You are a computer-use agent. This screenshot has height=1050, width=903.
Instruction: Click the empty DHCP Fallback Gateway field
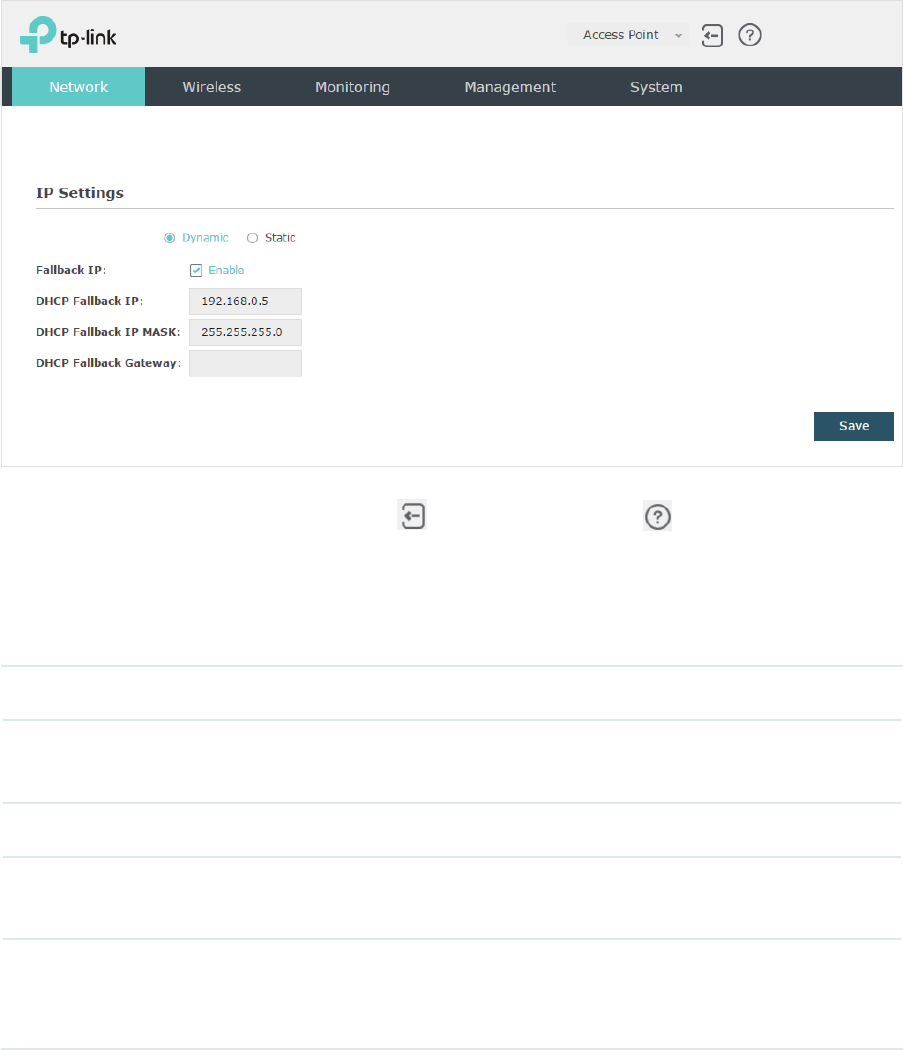245,363
